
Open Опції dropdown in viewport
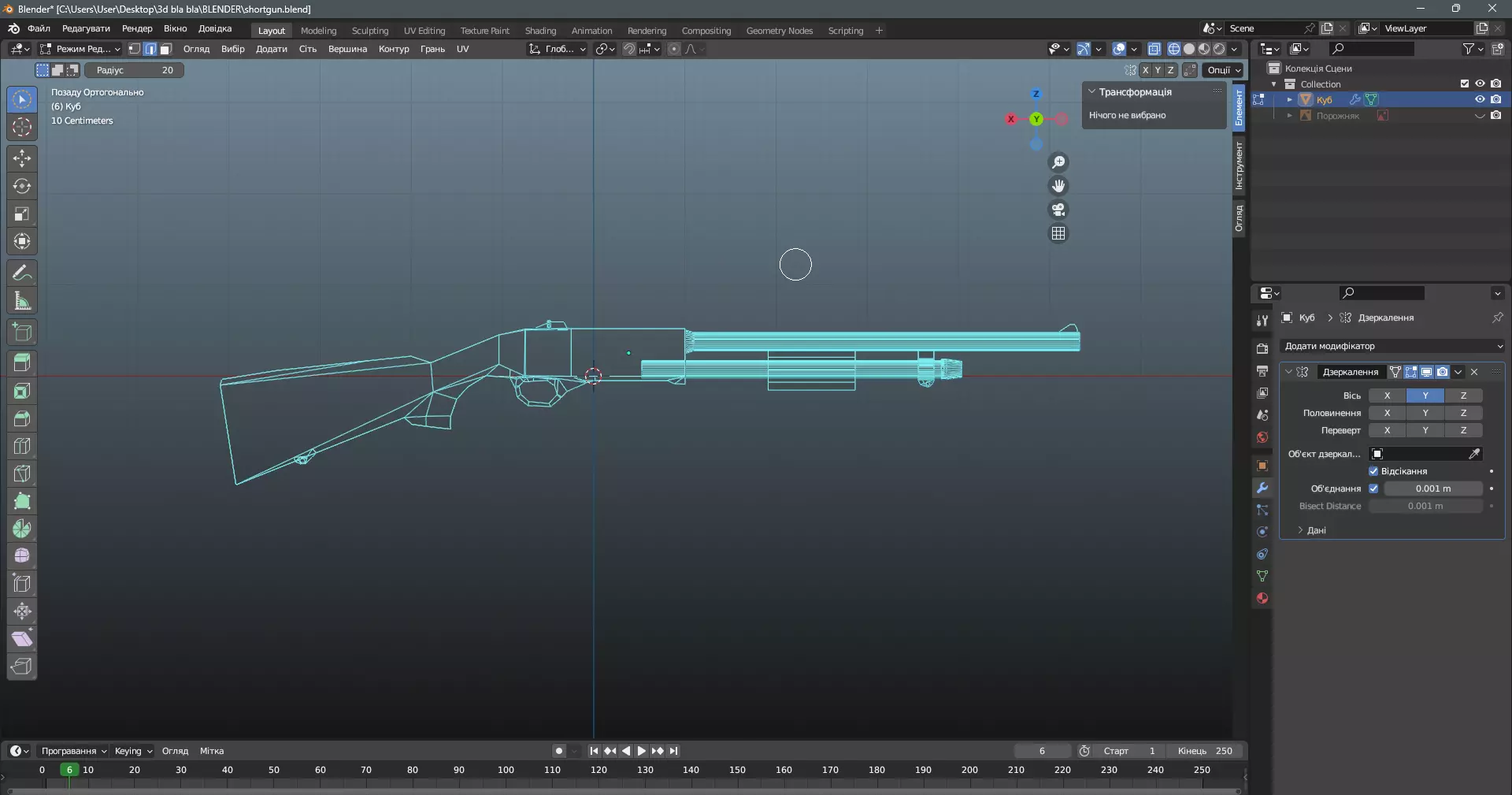(1223, 70)
